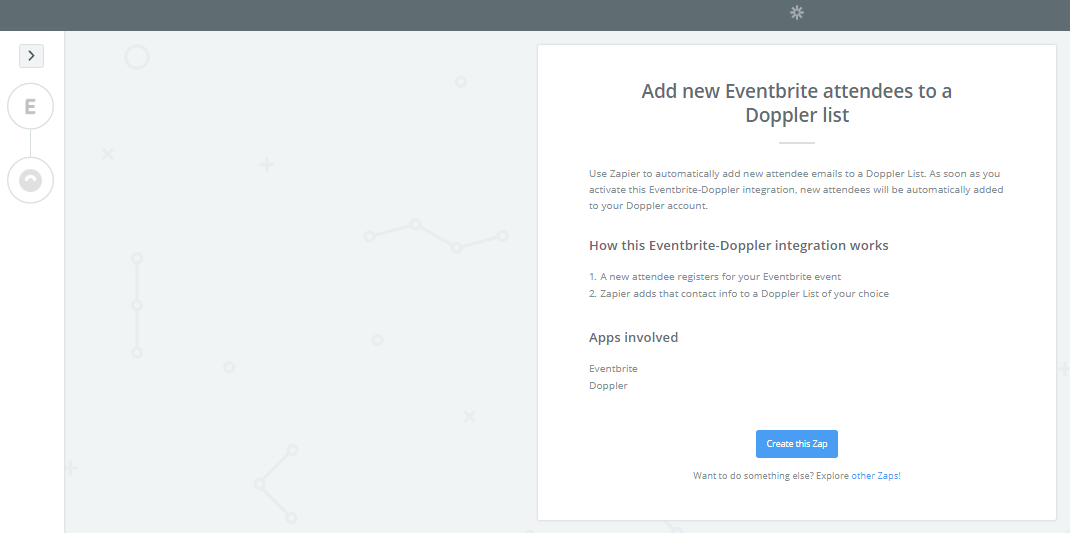Expand the sidebar with the chevron button
Screen dimensions: 1070x533
31,56
